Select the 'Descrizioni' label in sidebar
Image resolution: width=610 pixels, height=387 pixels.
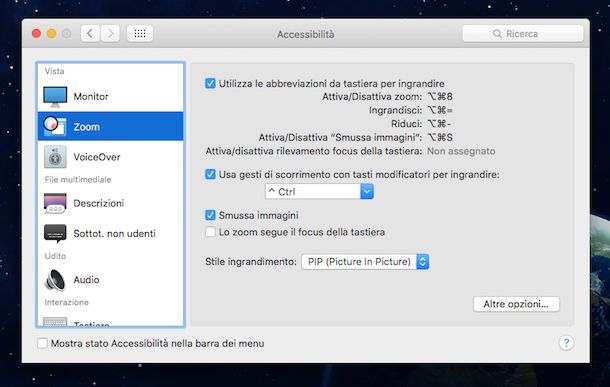point(98,203)
